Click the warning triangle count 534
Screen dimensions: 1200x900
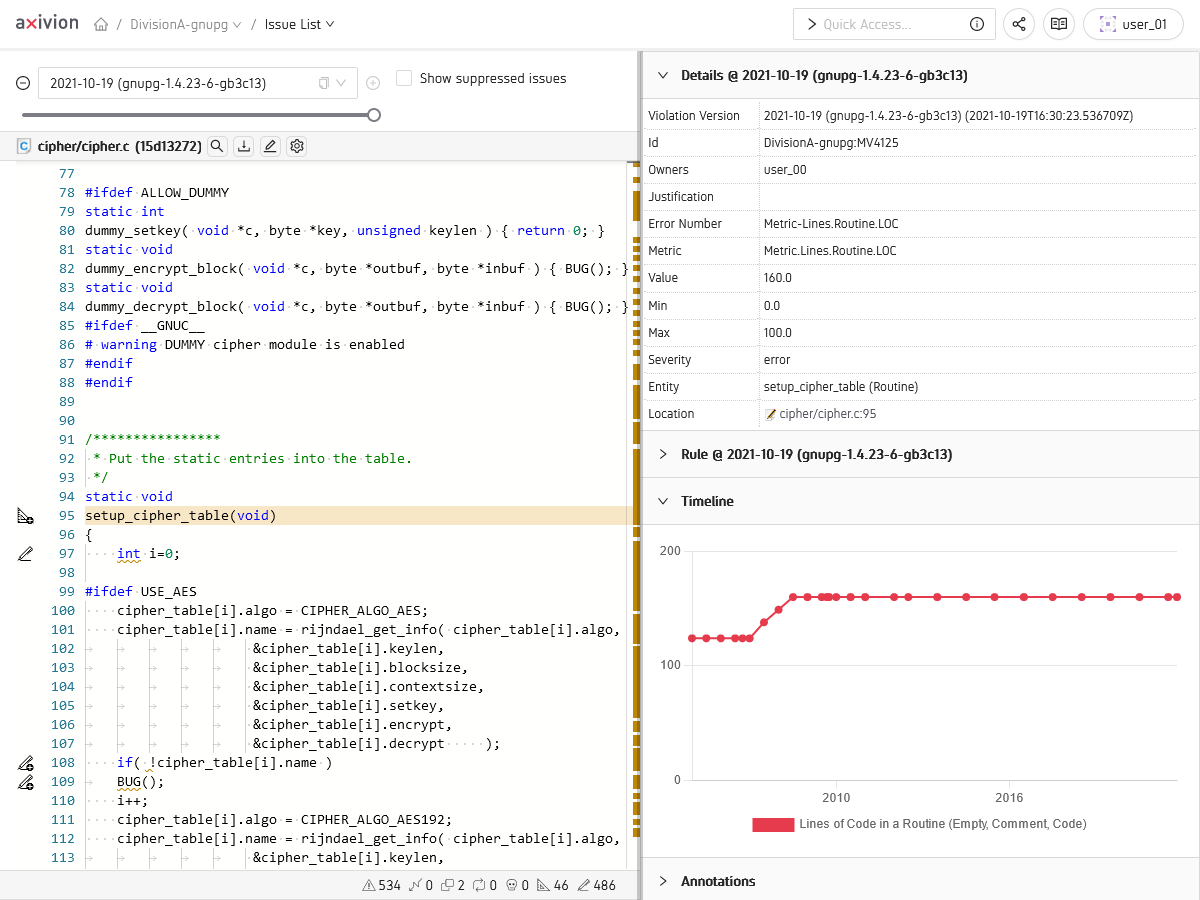(381, 885)
